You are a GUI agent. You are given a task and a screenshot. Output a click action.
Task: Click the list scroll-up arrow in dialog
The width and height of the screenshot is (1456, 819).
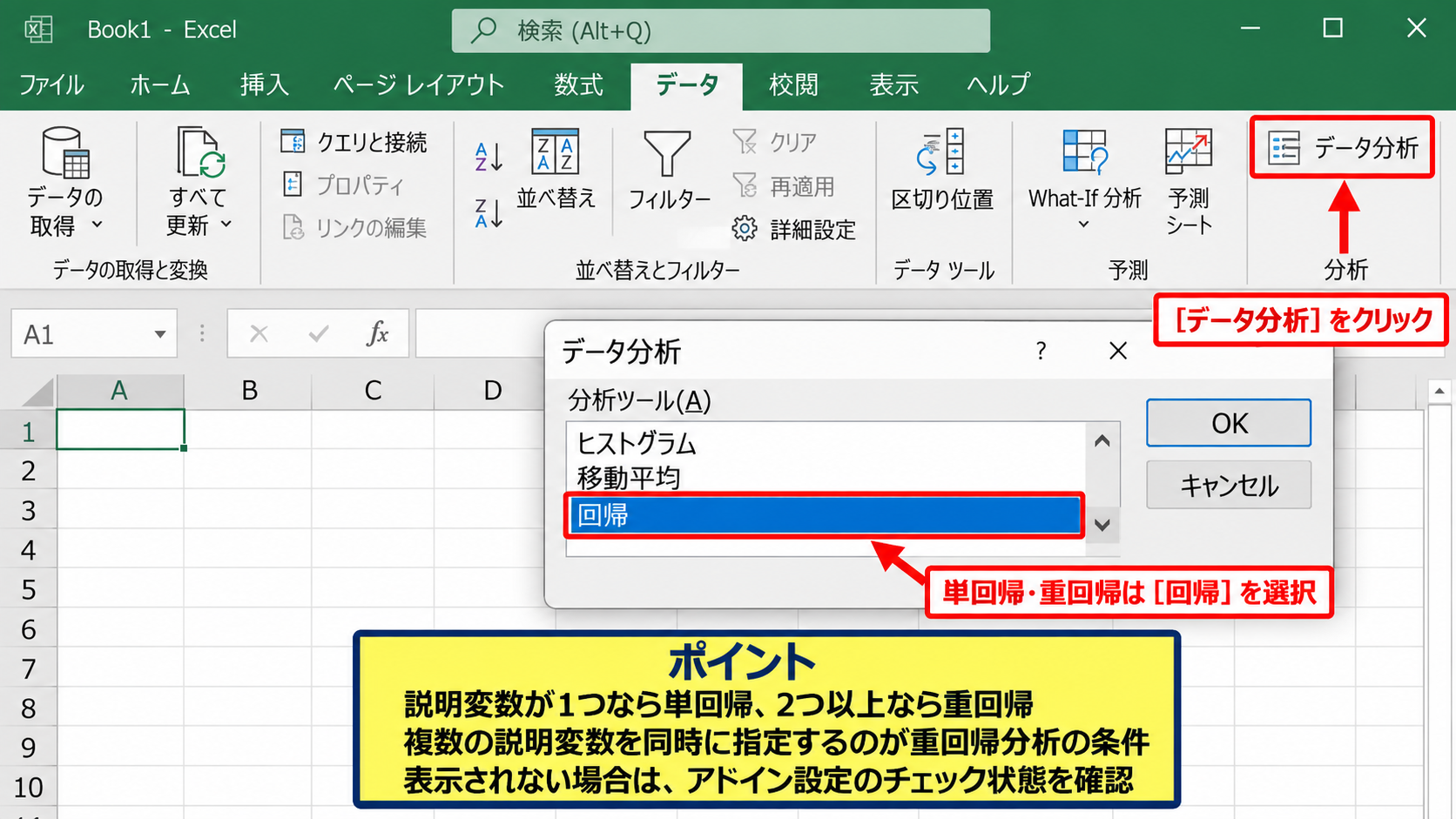point(1102,441)
